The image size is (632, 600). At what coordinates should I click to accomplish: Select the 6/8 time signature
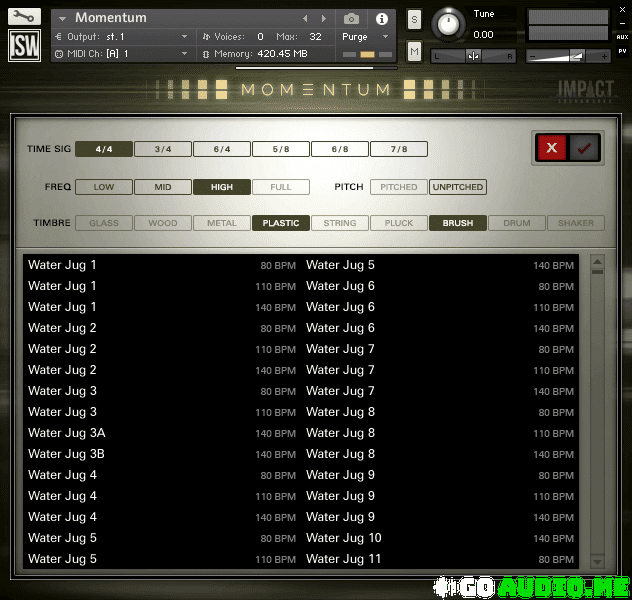pos(340,149)
